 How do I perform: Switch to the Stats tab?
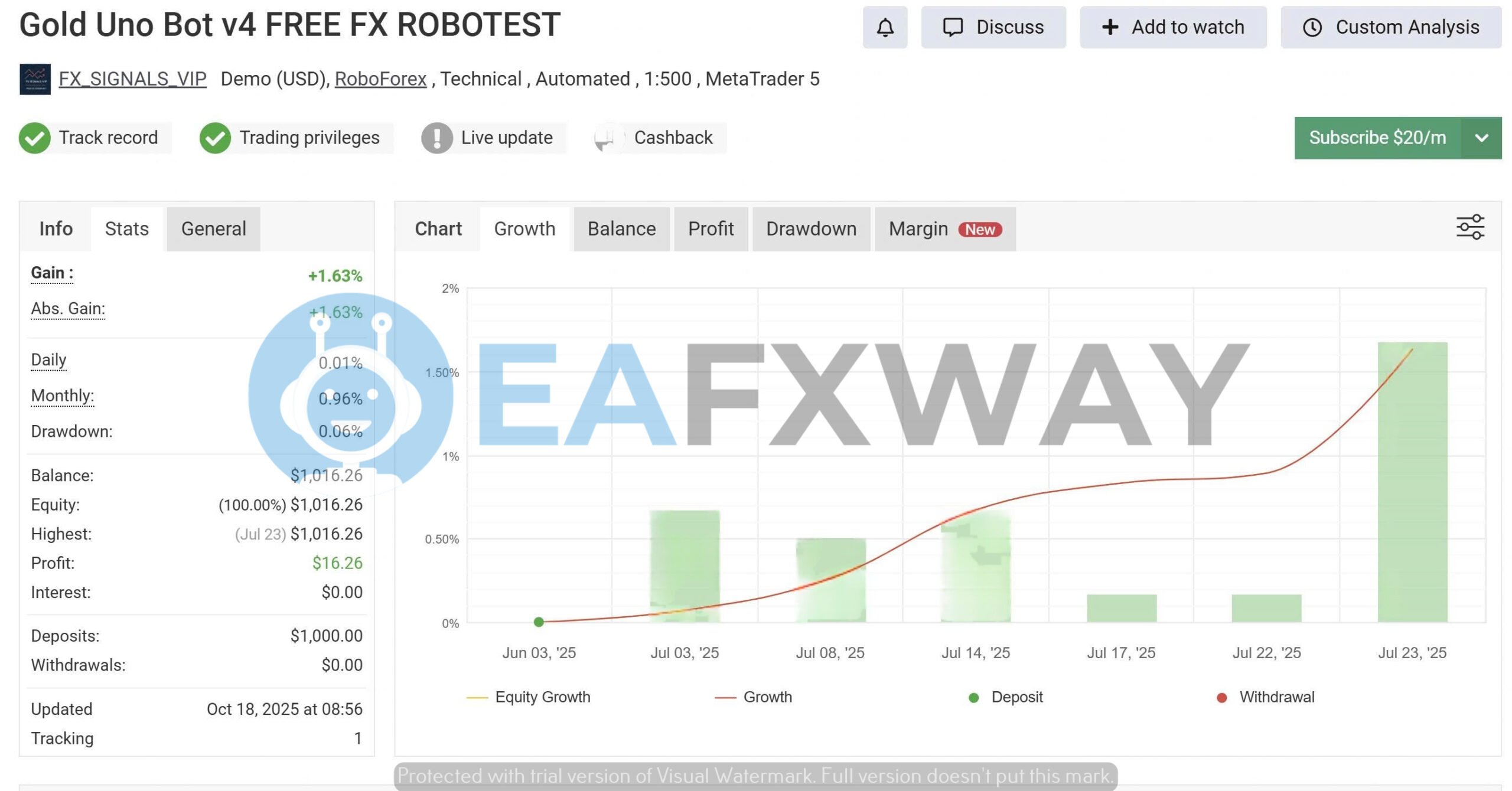126,228
